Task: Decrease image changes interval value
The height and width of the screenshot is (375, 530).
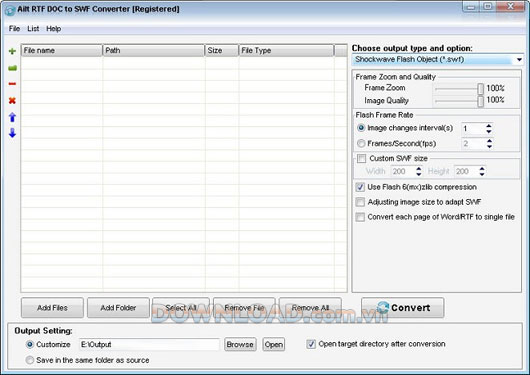Action: click(489, 131)
